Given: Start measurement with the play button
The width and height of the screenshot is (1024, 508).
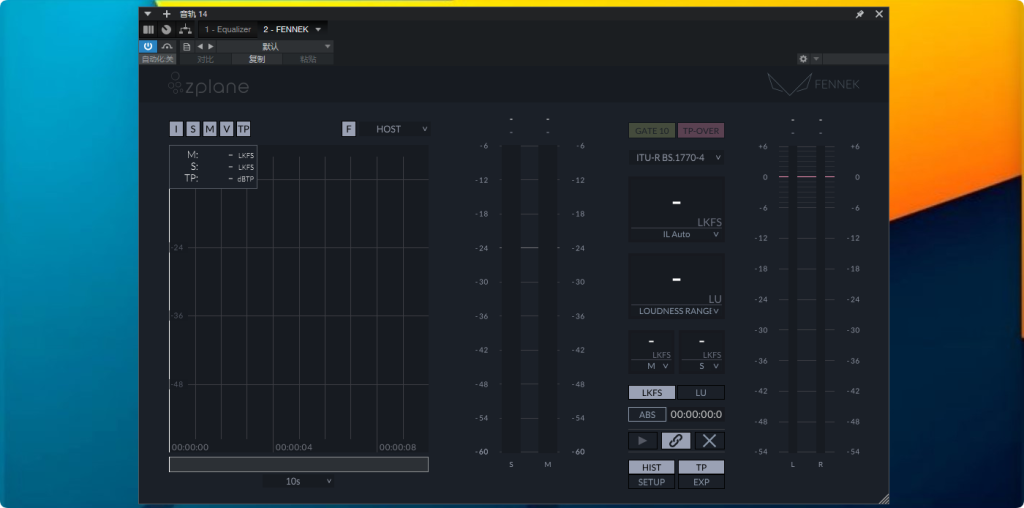Looking at the screenshot, I should coord(643,441).
